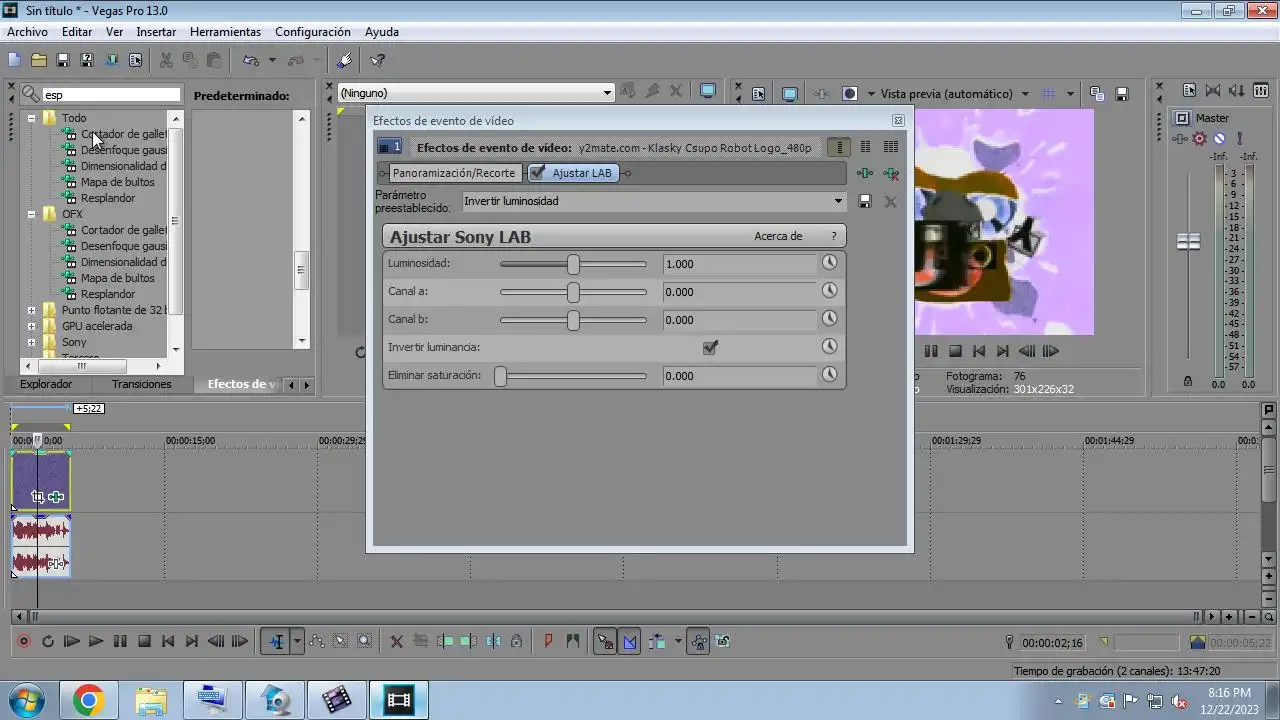Select the Envelope edit tool
This screenshot has height=720, width=1280.
click(317, 642)
